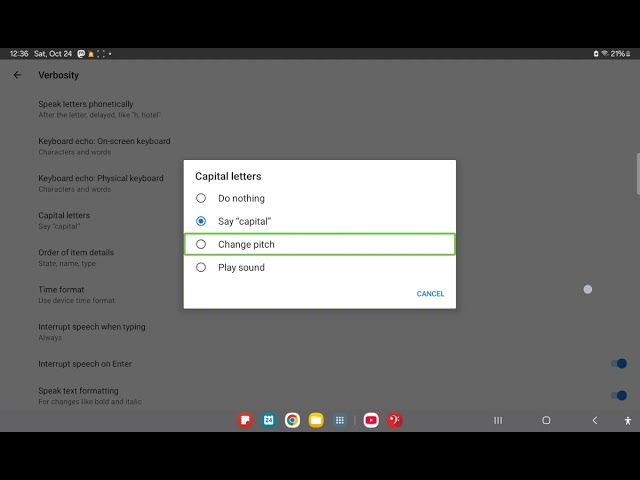The image size is (640, 480).
Task: Open 'Order of item details' setting
Action: [x=76, y=258]
